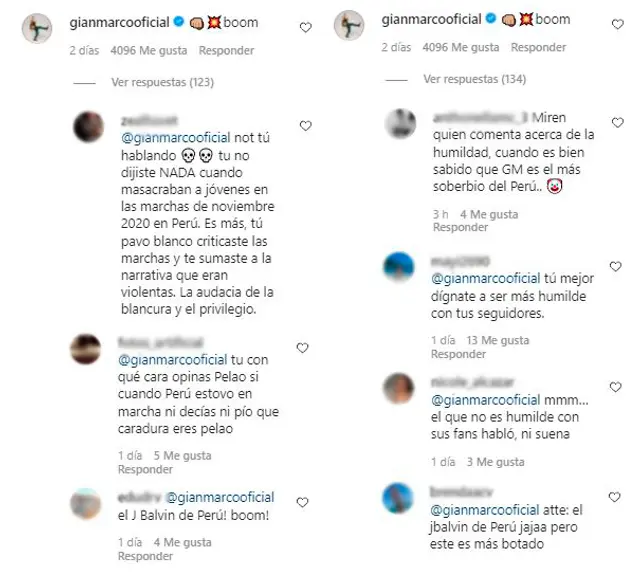The image size is (640, 586).
Task: Expand Ver respuestas (134)
Action: (475, 79)
